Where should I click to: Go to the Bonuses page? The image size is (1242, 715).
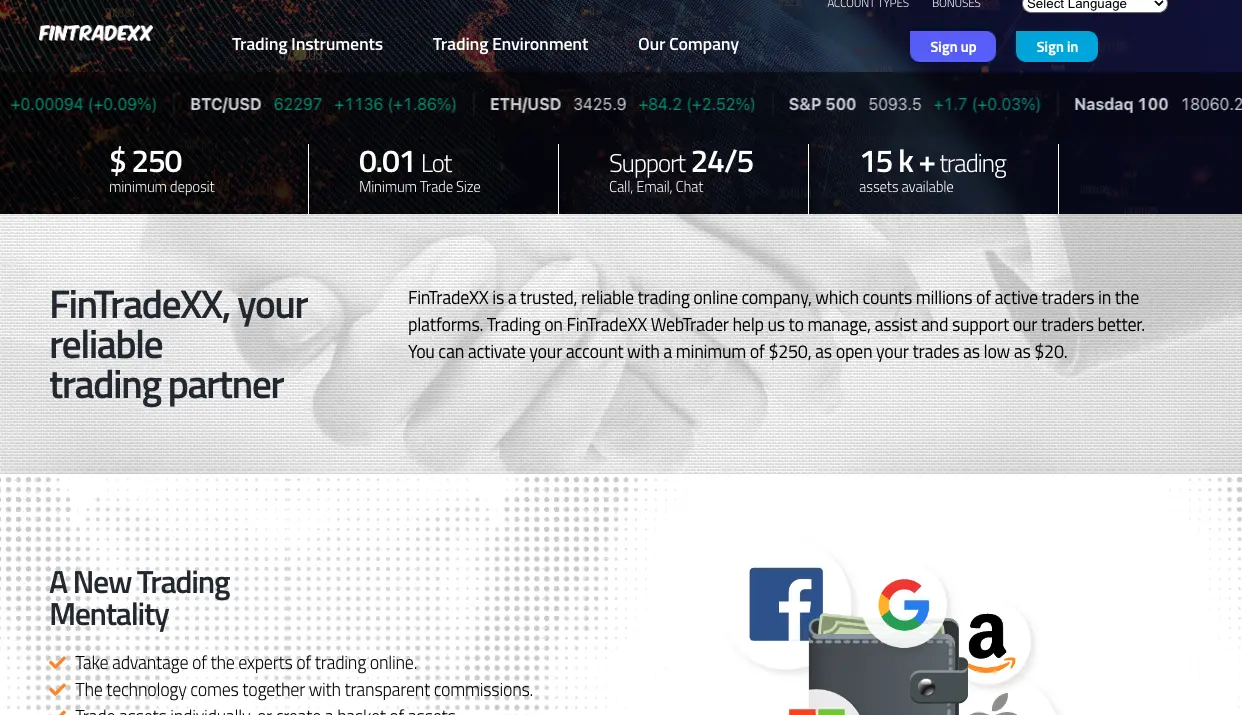956,4
